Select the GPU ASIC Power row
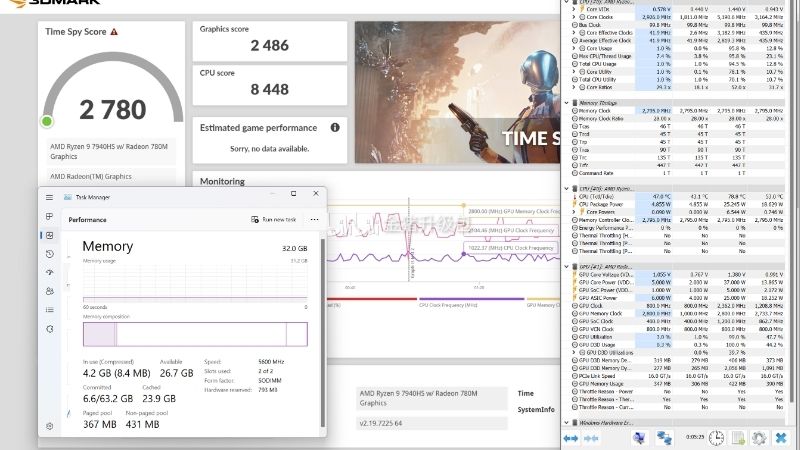Image resolution: width=800 pixels, height=450 pixels. pos(678,298)
